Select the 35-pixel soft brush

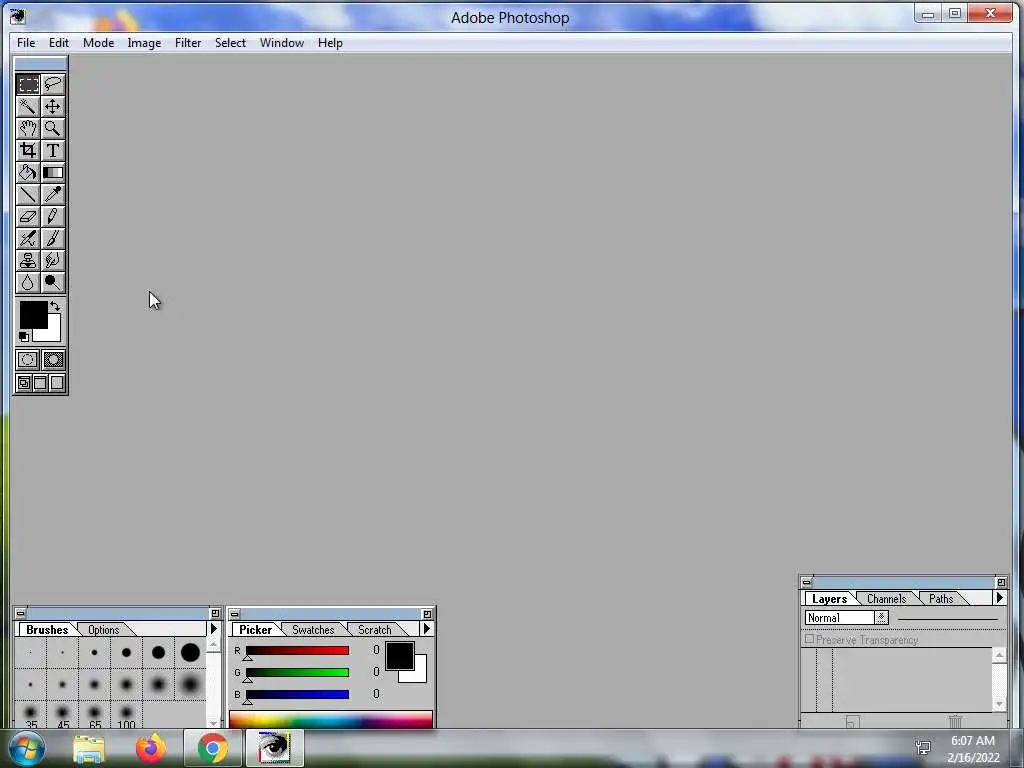tap(31, 716)
